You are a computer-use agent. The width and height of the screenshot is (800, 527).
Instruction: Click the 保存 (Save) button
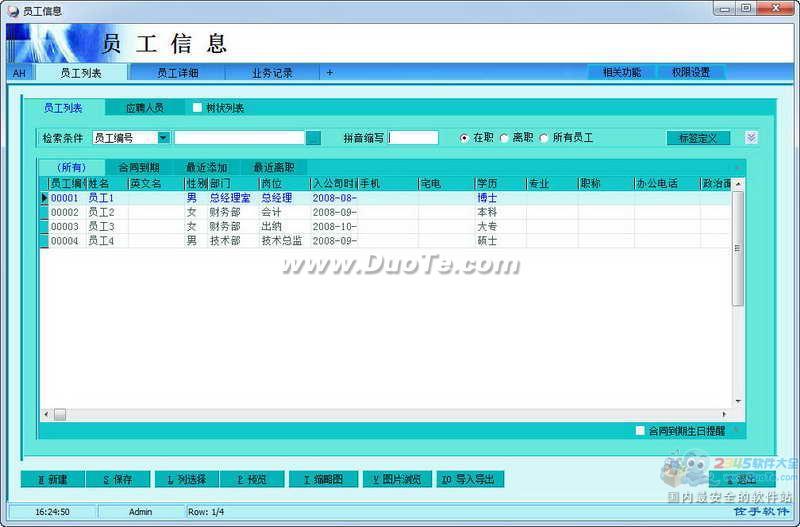pyautogui.click(x=119, y=480)
